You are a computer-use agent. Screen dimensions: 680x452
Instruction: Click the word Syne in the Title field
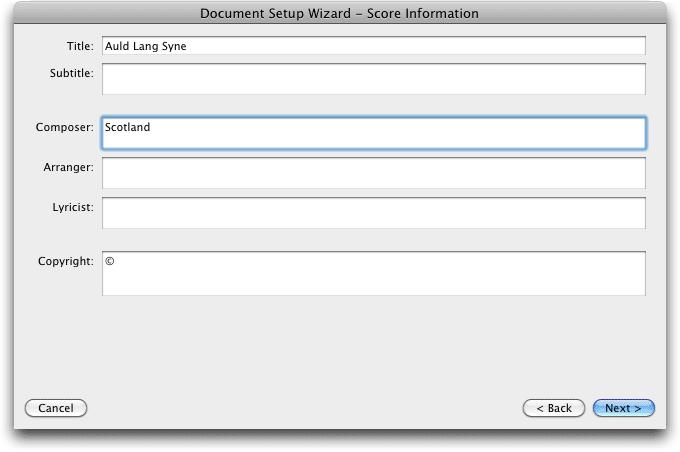click(x=174, y=46)
